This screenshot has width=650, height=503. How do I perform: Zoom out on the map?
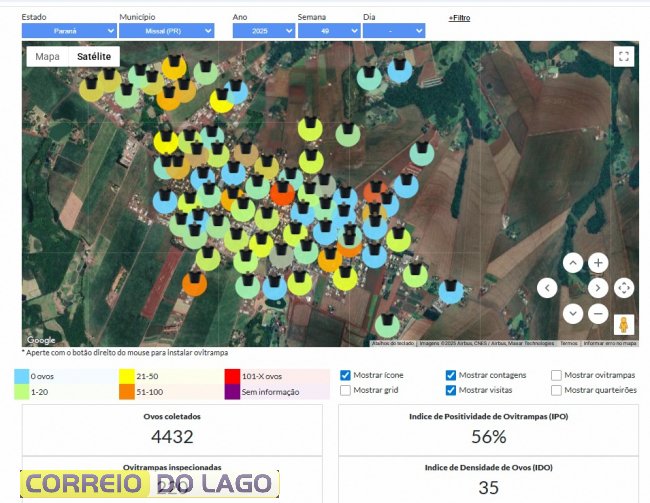[x=598, y=313]
